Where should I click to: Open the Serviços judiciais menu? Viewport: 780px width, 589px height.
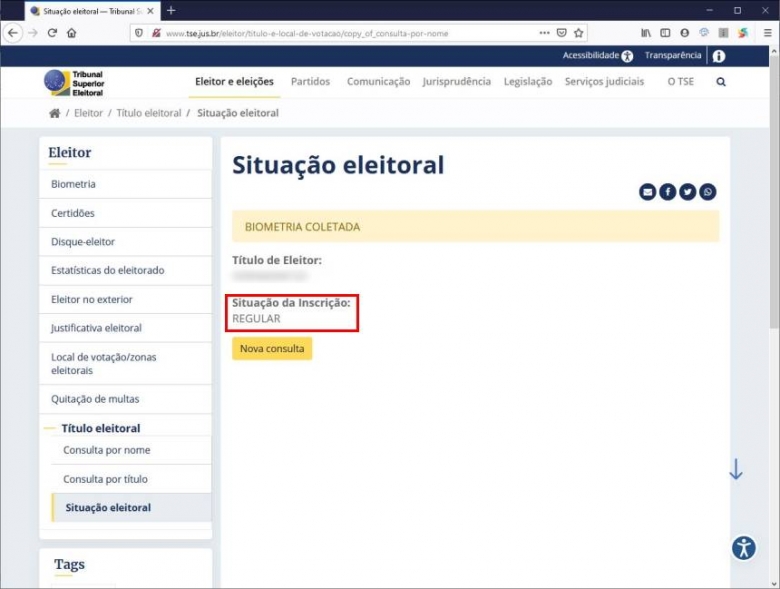604,82
